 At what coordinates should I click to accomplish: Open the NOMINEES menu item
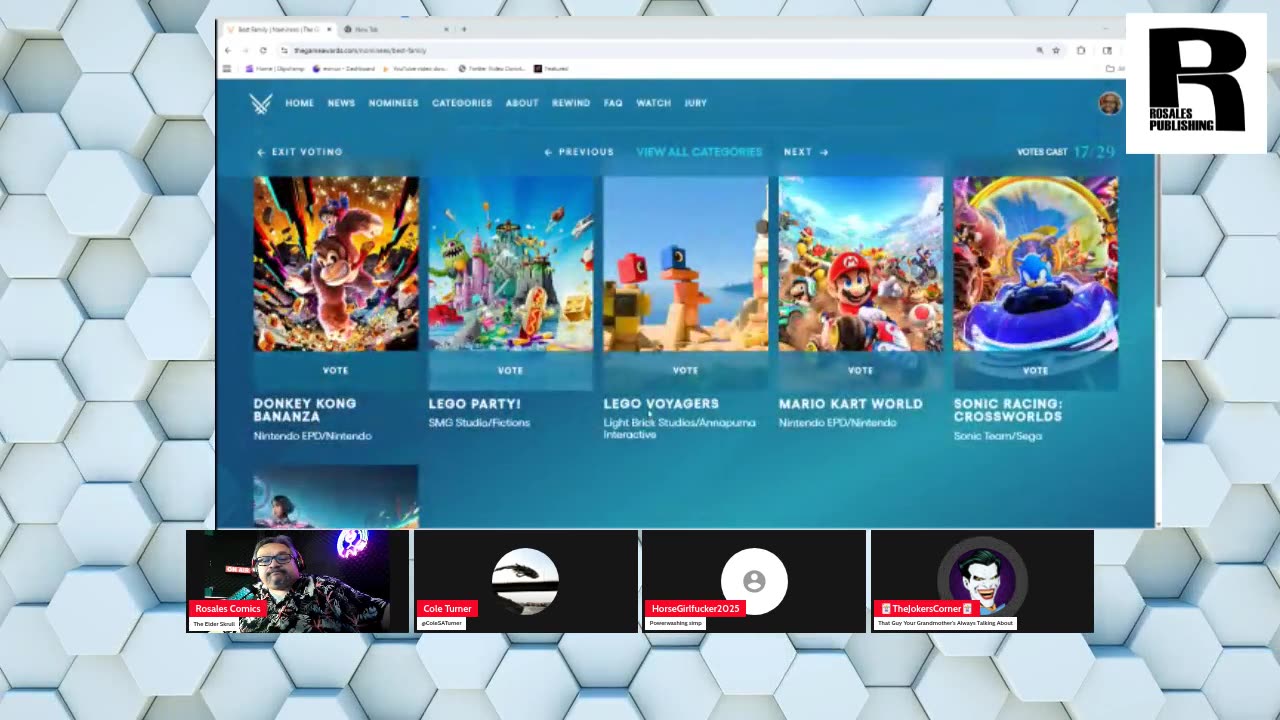pos(393,103)
